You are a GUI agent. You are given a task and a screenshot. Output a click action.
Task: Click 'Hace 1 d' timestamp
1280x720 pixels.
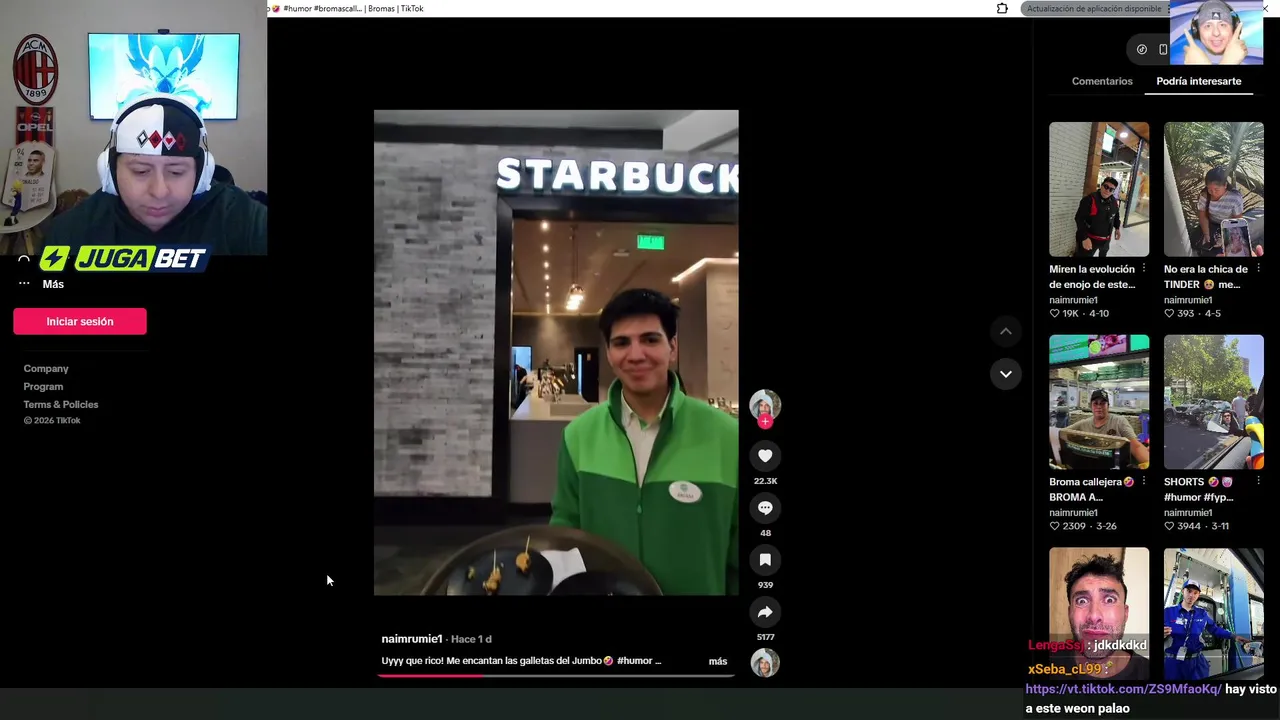coord(471,639)
